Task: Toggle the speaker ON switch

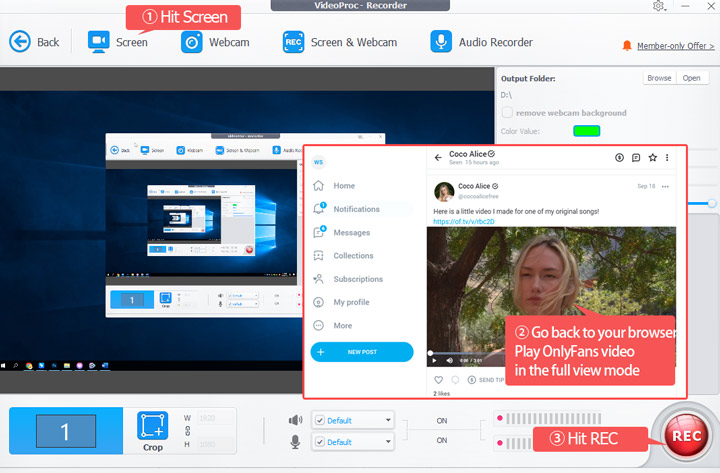Action: tap(442, 421)
